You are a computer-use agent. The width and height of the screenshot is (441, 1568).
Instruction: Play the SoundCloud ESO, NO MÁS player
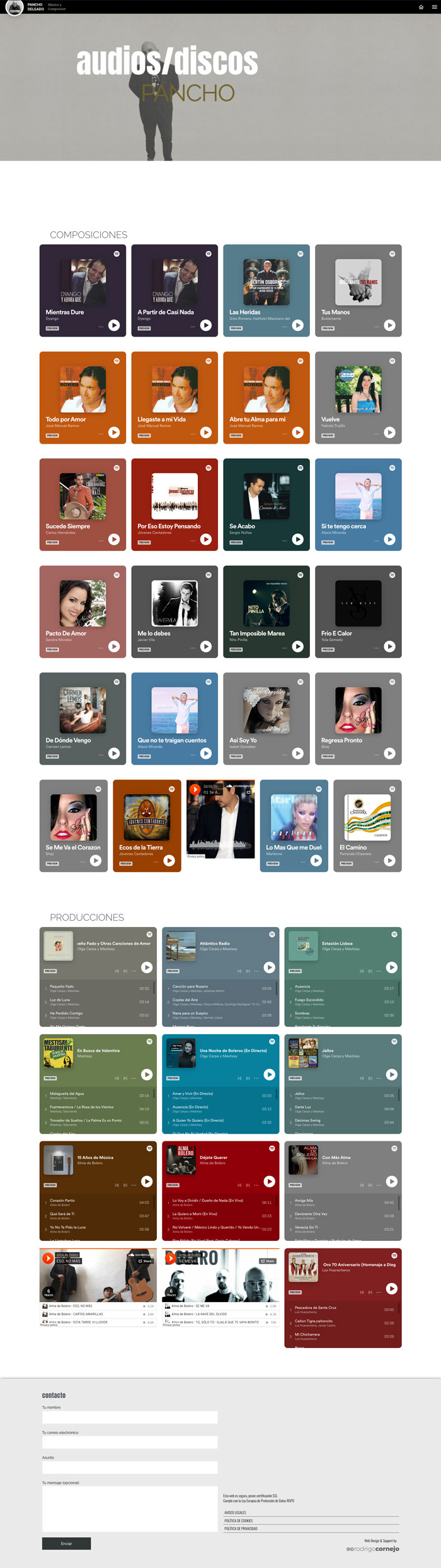click(48, 1258)
